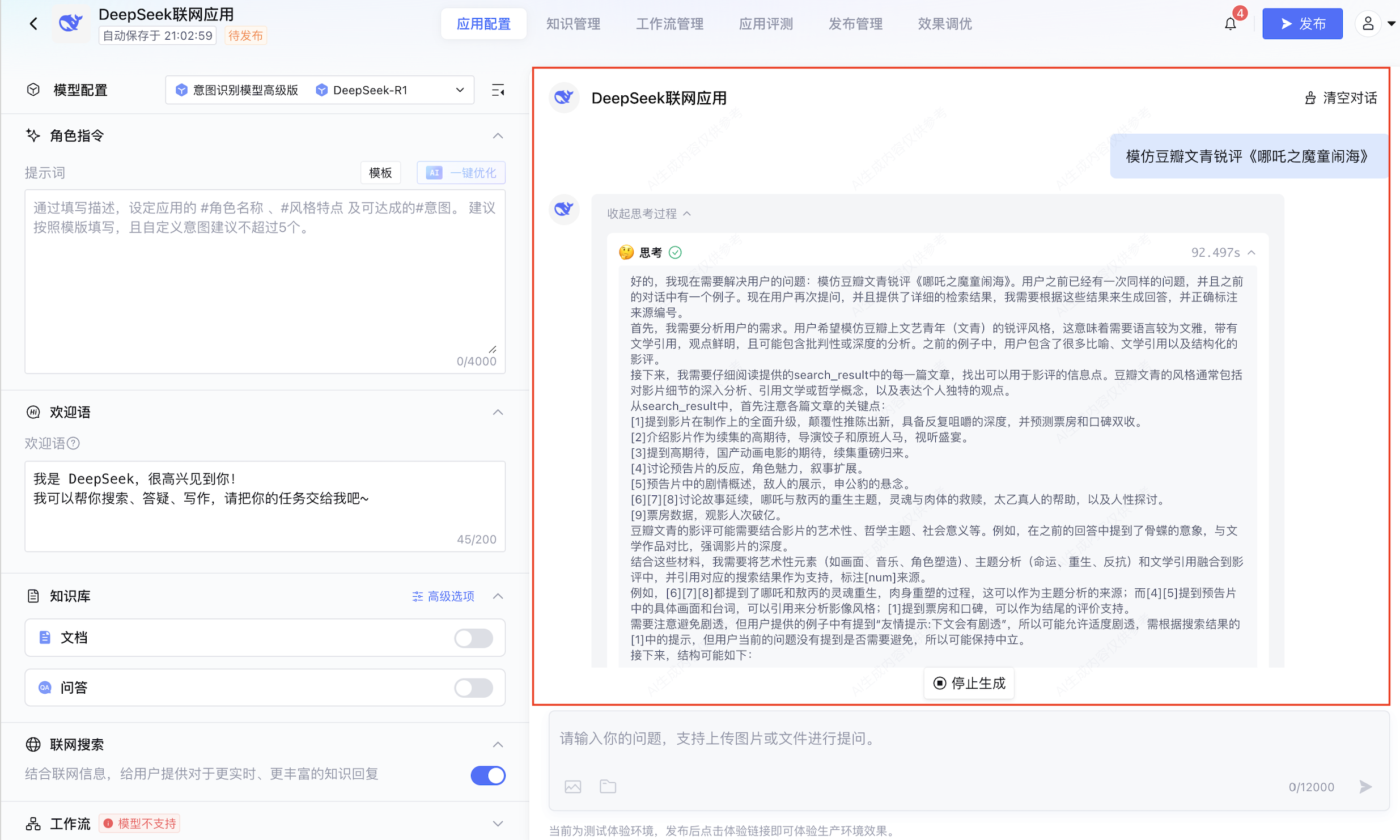
Task: Click the DeepSeek app logo in header
Action: click(71, 24)
